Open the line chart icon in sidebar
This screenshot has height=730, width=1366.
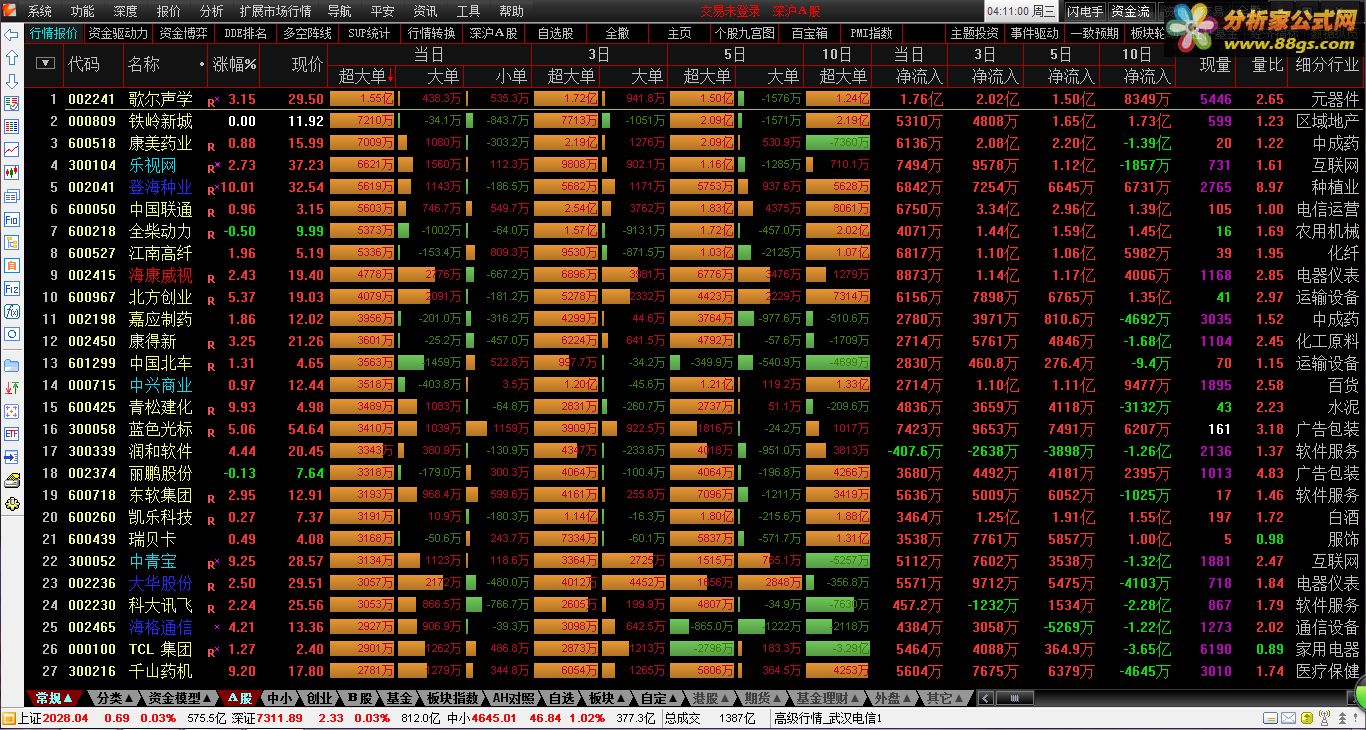(x=12, y=148)
